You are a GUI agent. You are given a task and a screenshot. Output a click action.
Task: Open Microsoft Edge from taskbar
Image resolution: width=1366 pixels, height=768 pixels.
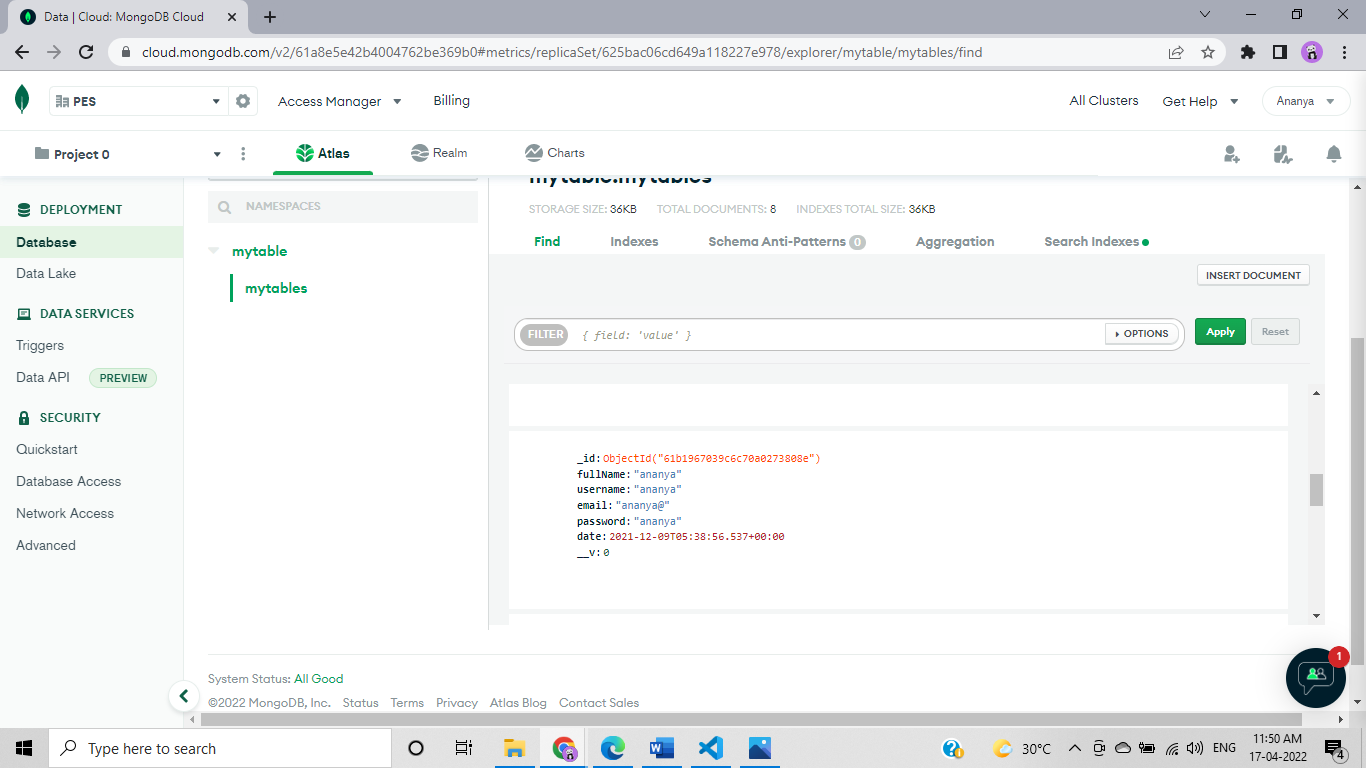tap(612, 748)
